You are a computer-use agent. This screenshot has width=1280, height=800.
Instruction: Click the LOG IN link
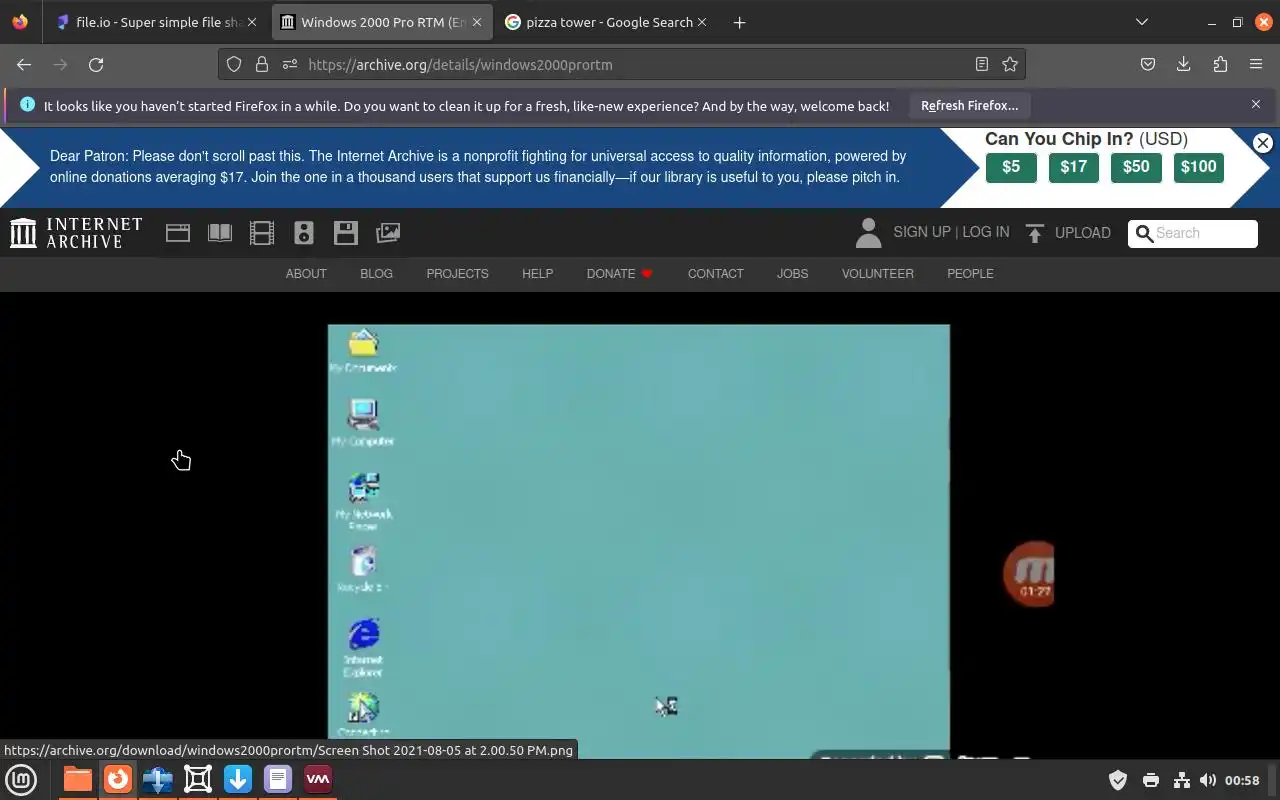pyautogui.click(x=986, y=232)
